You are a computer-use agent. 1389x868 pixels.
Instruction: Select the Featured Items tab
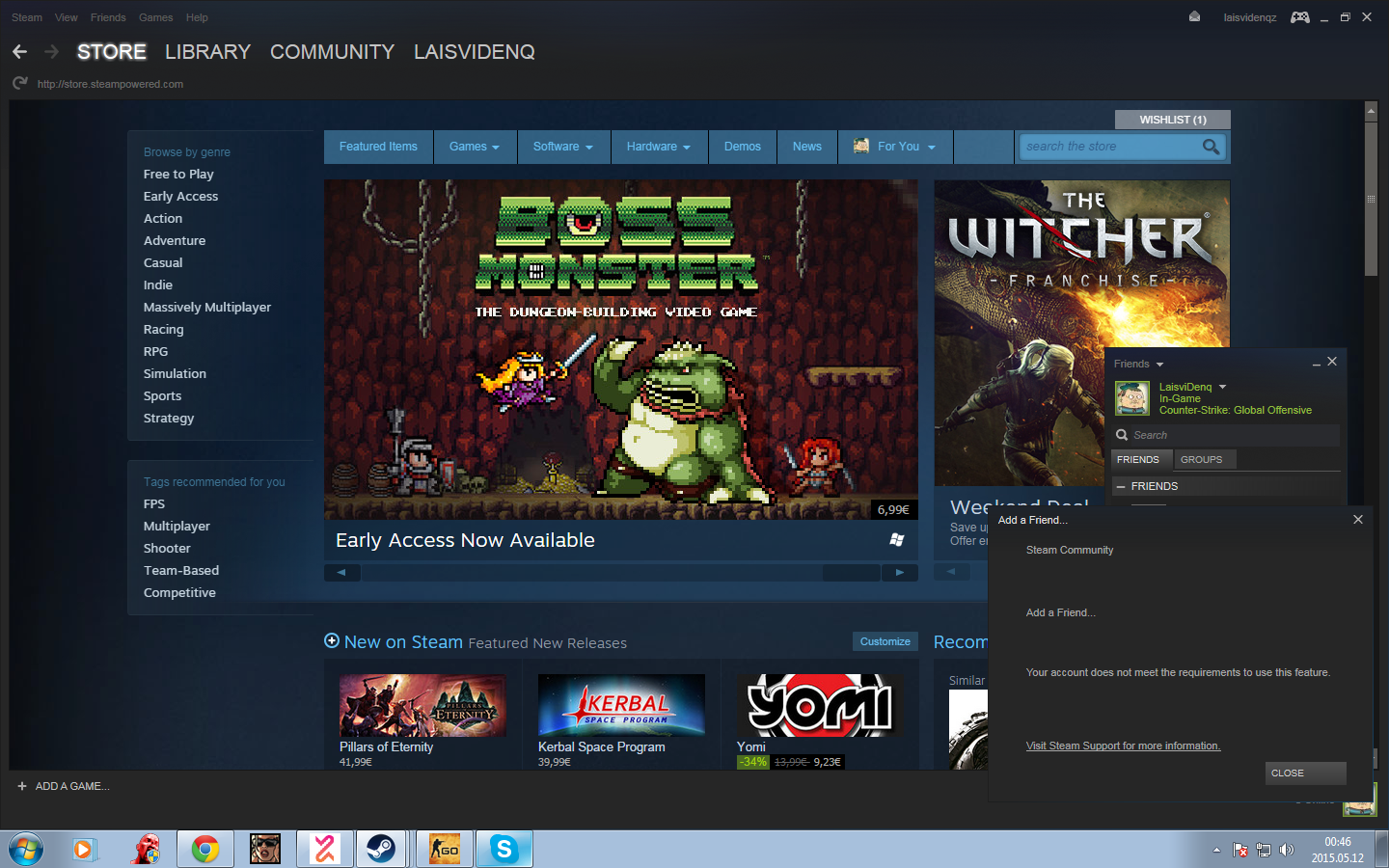(378, 147)
